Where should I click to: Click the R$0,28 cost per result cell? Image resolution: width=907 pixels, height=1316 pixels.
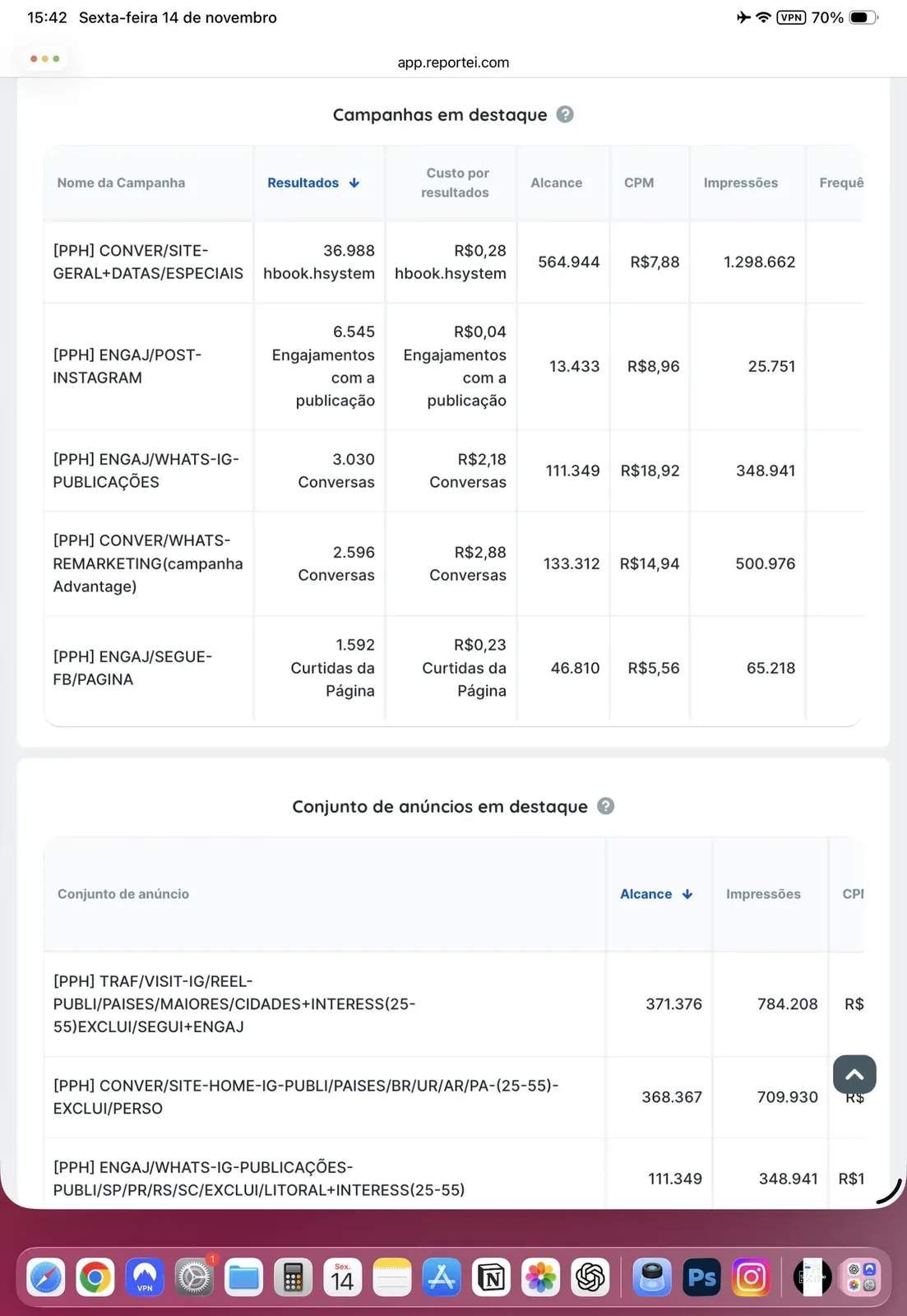451,262
